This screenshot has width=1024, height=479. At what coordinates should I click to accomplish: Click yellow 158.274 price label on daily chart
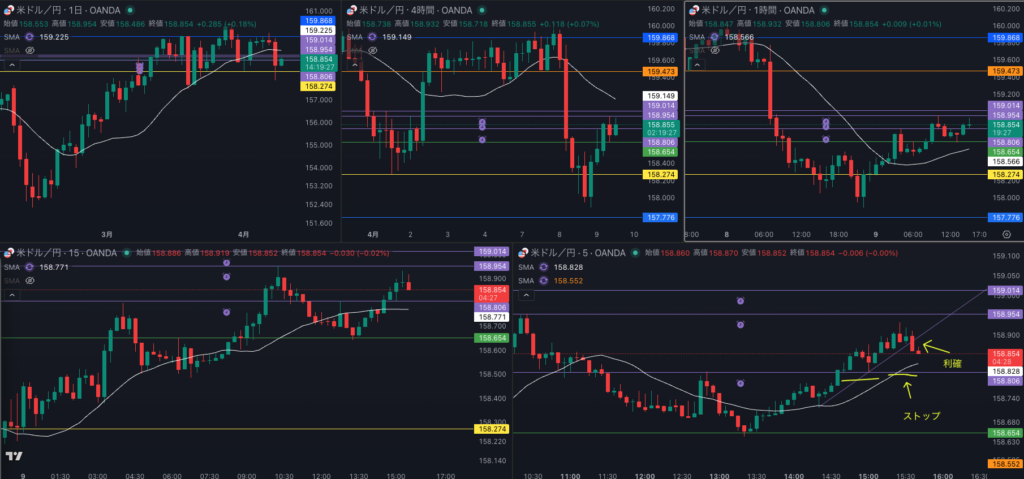click(x=317, y=87)
